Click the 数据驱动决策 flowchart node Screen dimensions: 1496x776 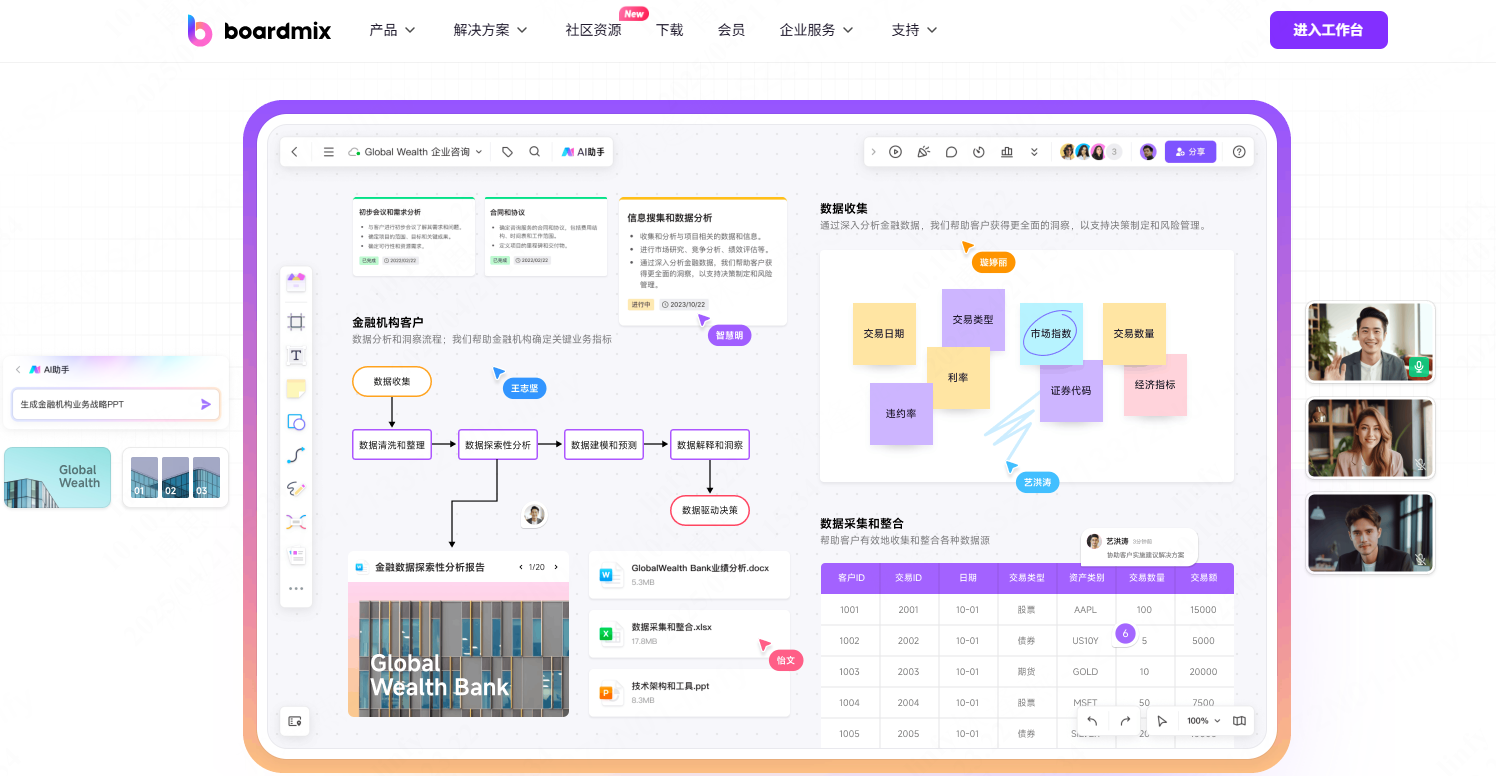pyautogui.click(x=709, y=510)
